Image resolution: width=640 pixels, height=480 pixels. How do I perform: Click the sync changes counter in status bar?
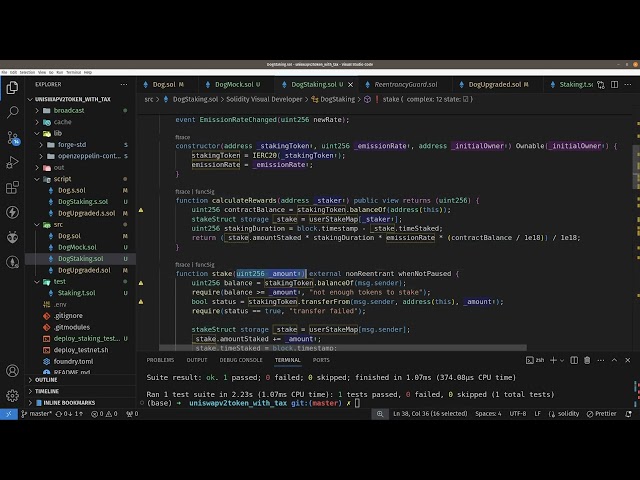[69, 414]
